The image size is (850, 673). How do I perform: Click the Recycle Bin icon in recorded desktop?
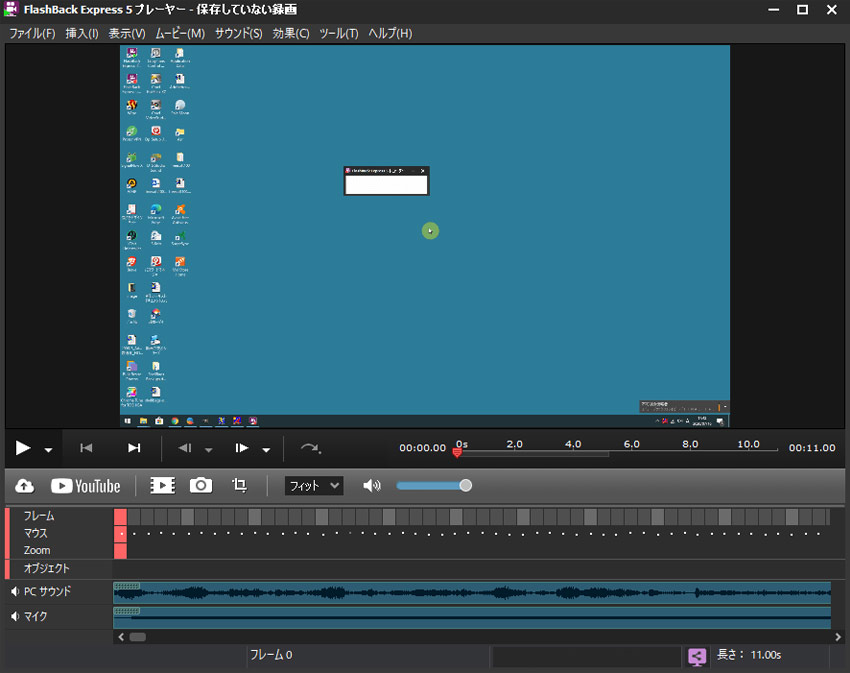[x=132, y=314]
